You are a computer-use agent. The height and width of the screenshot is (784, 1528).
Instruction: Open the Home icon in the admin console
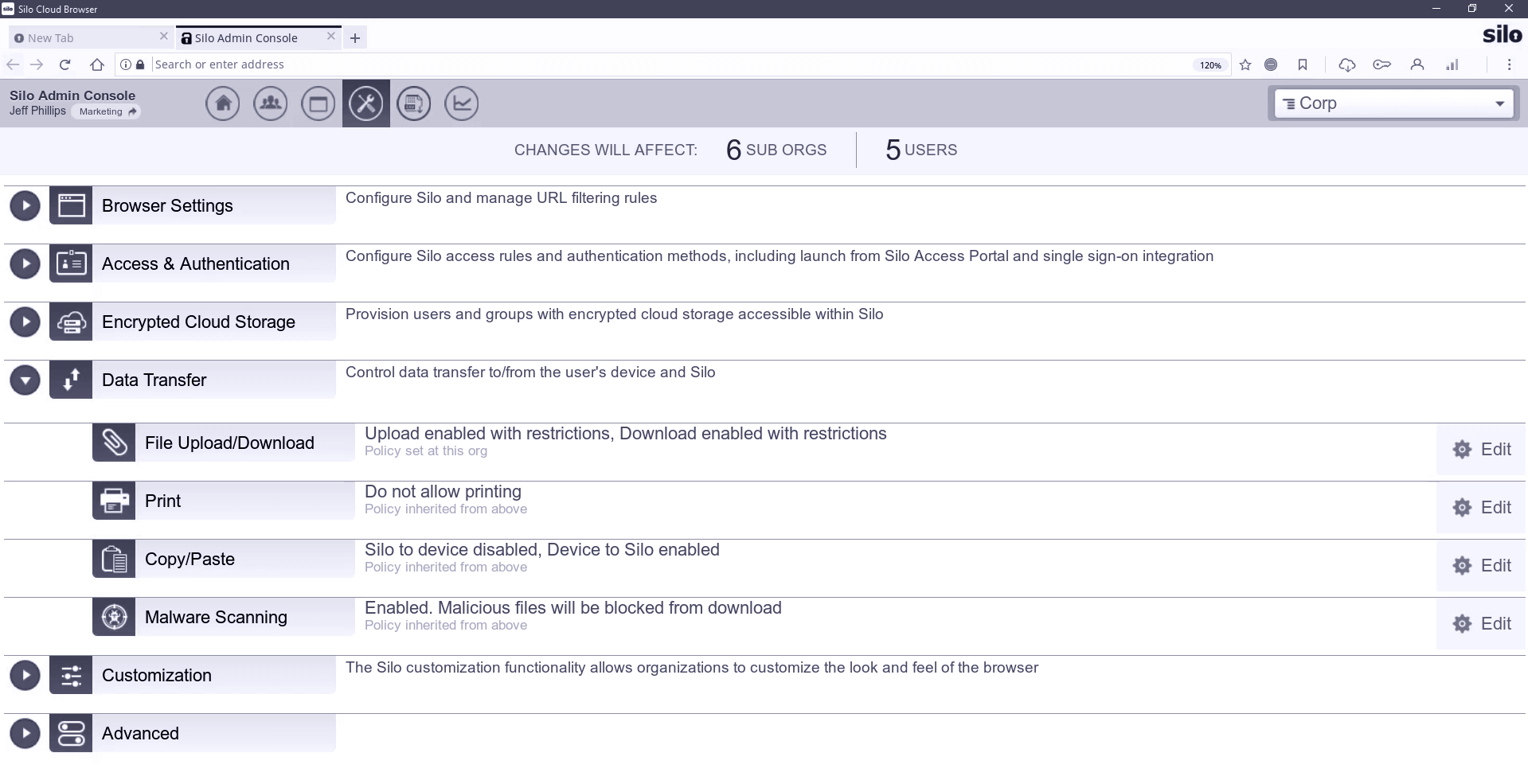coord(223,103)
